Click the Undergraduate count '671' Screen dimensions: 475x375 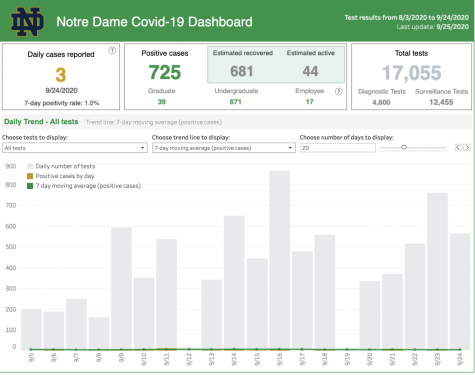pyautogui.click(x=235, y=102)
